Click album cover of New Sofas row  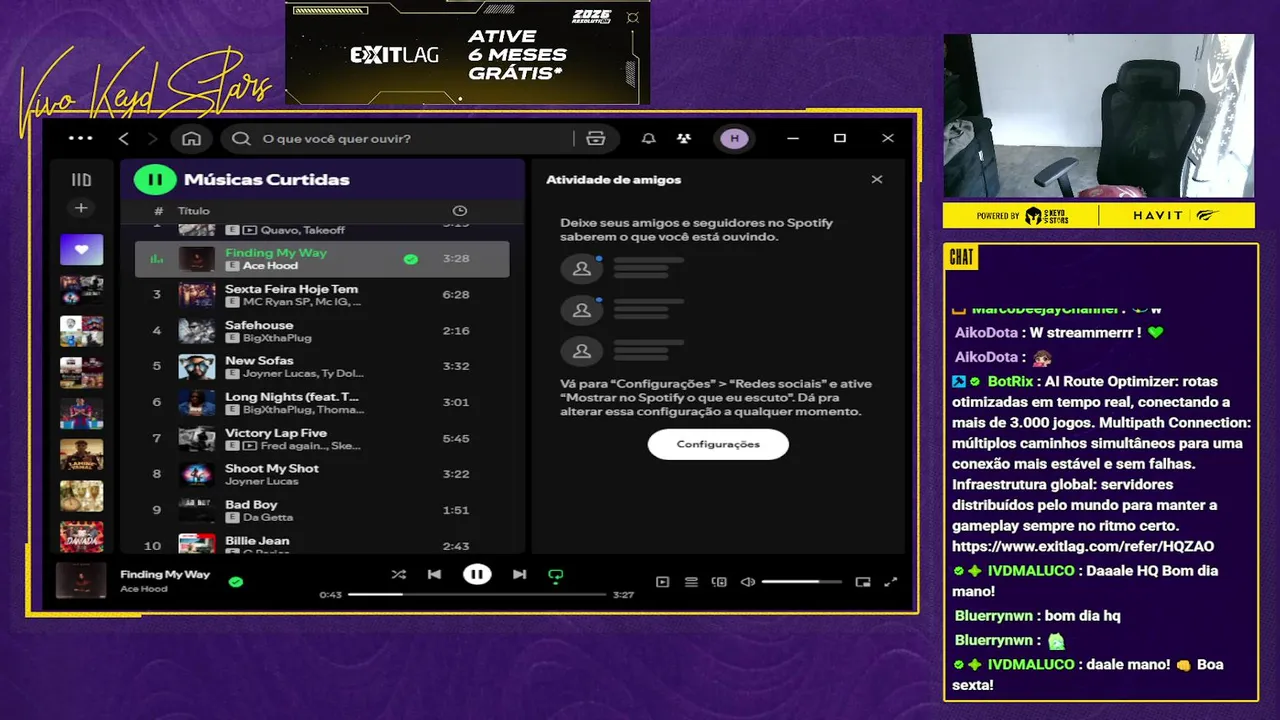197,366
